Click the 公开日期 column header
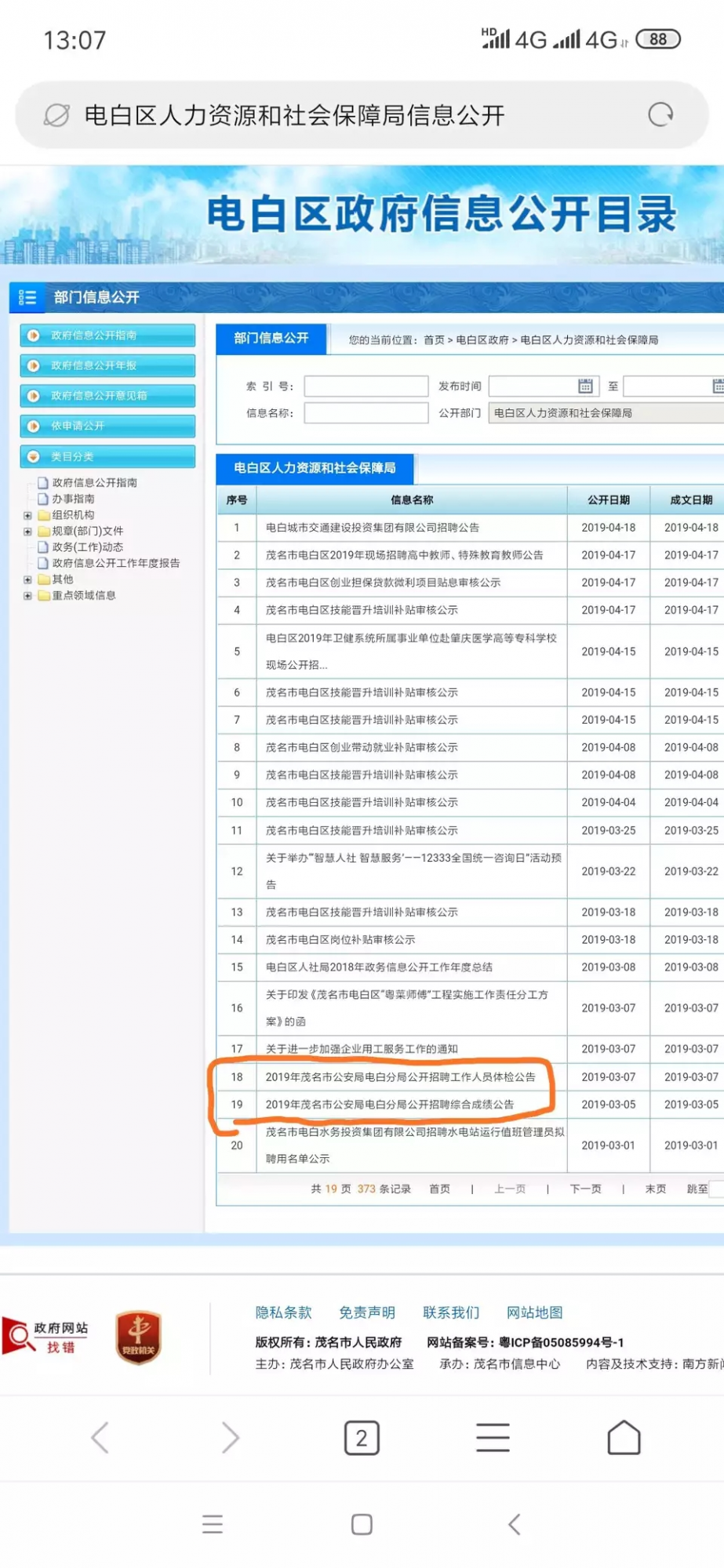 [x=609, y=499]
